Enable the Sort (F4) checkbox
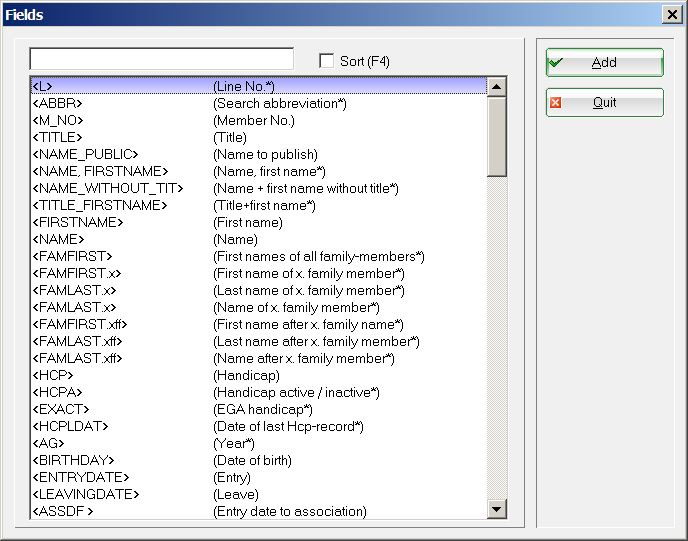 [x=326, y=61]
